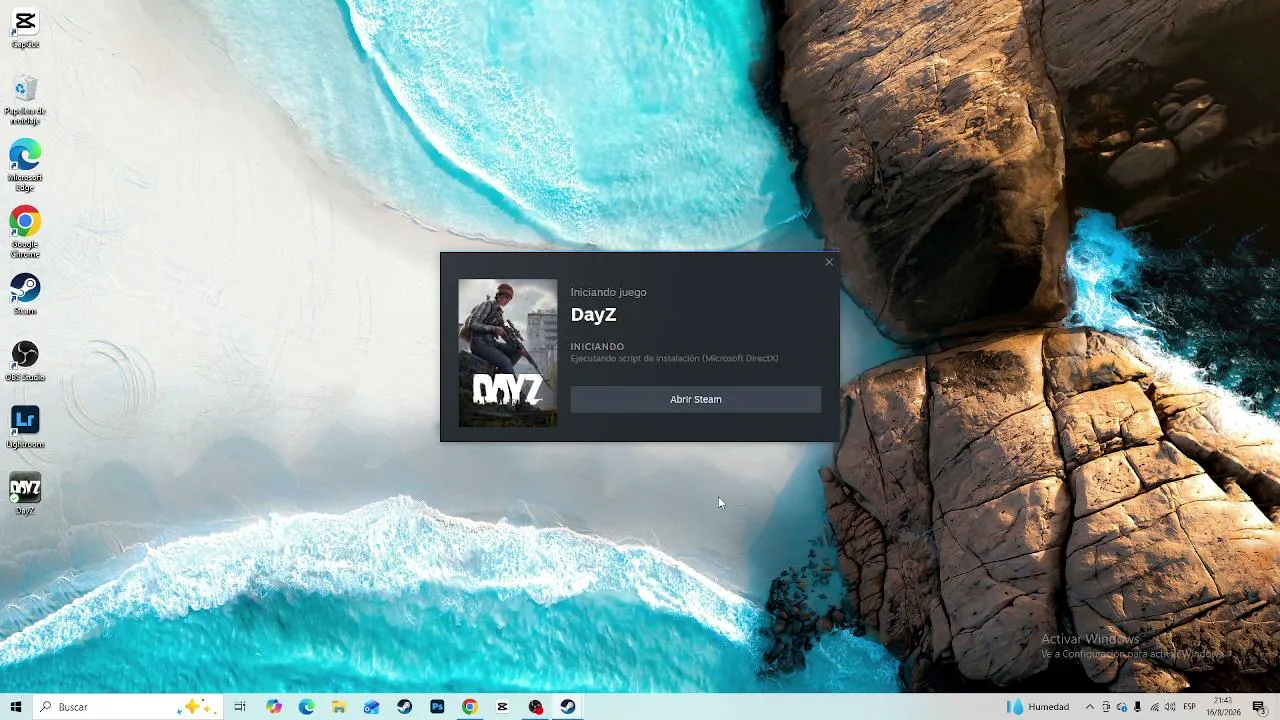Open the Wi-Fi network tray icon

click(x=1155, y=707)
